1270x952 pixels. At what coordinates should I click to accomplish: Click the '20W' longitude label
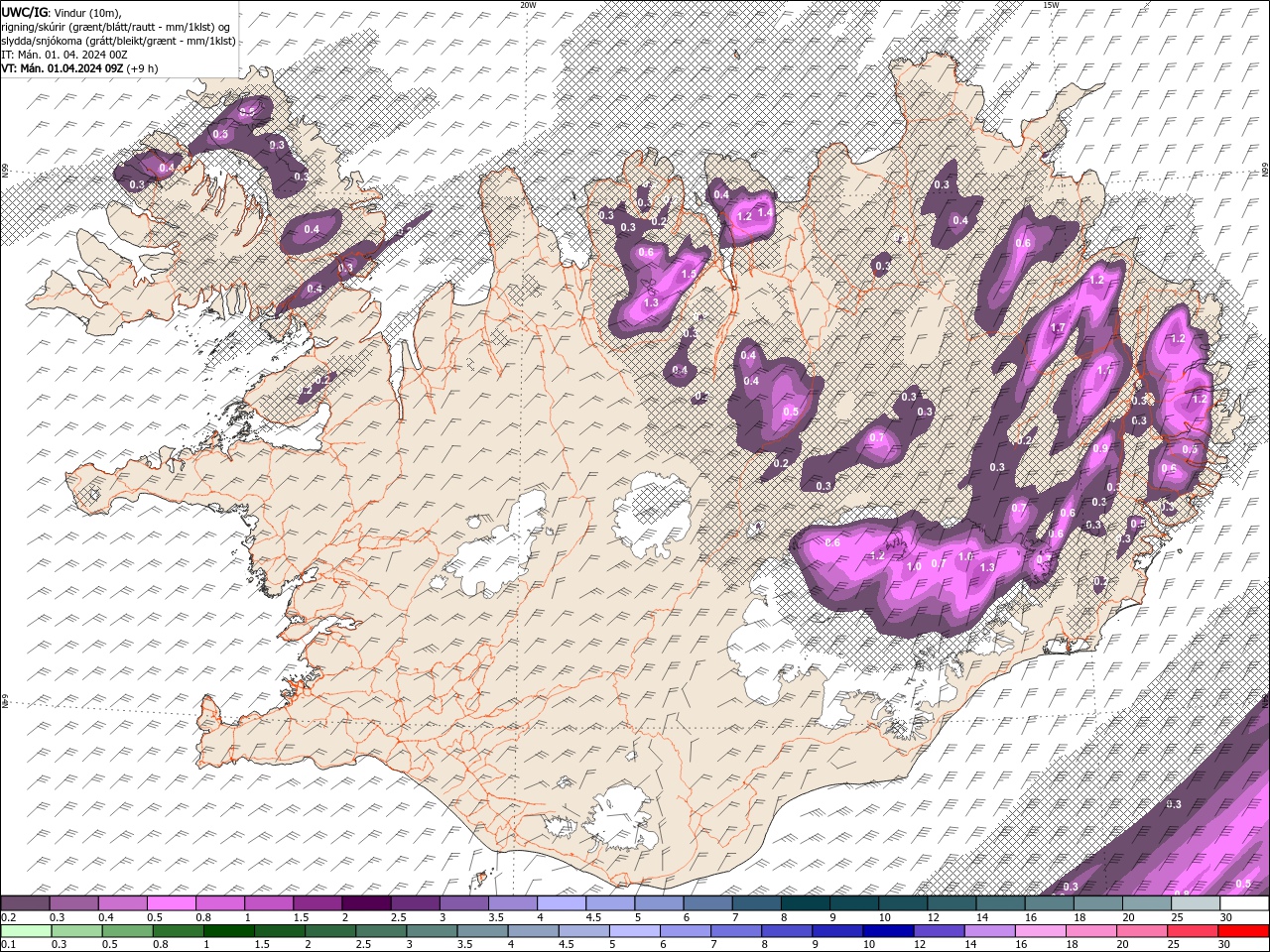coord(527,5)
